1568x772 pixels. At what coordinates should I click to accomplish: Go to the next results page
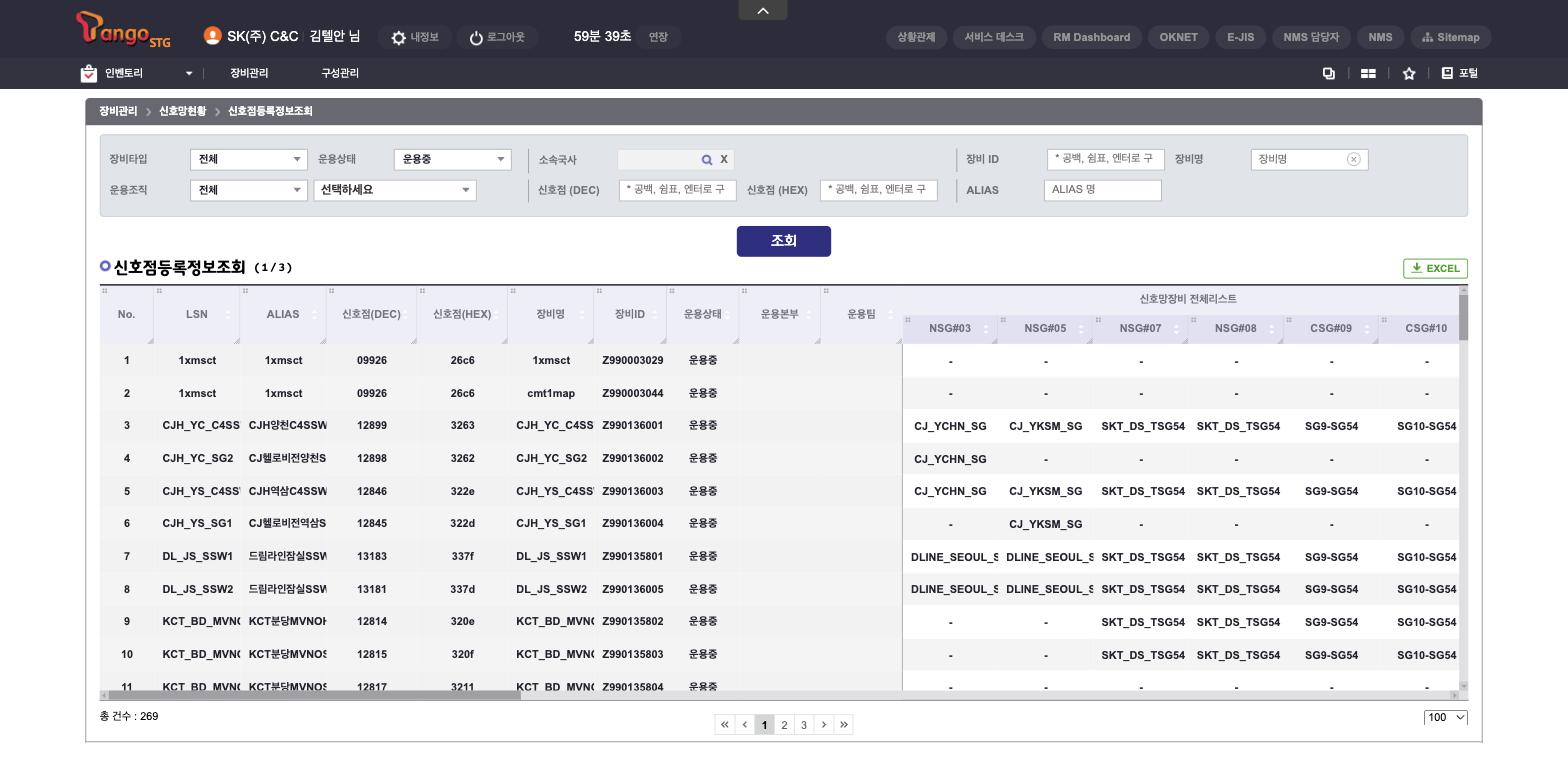824,725
